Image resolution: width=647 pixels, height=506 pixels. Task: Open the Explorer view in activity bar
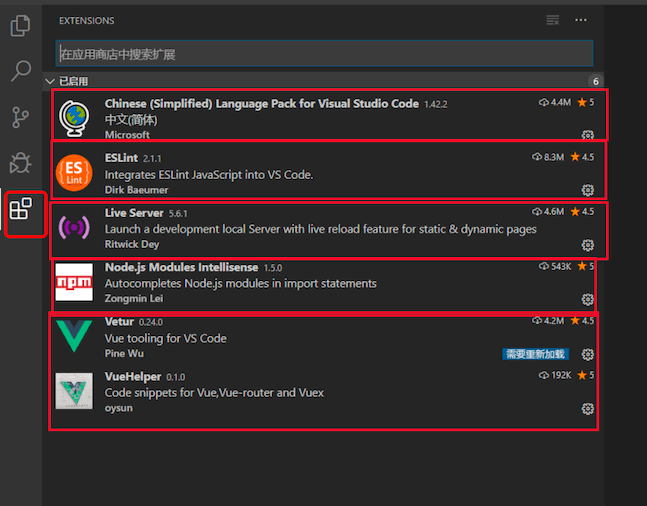20,26
